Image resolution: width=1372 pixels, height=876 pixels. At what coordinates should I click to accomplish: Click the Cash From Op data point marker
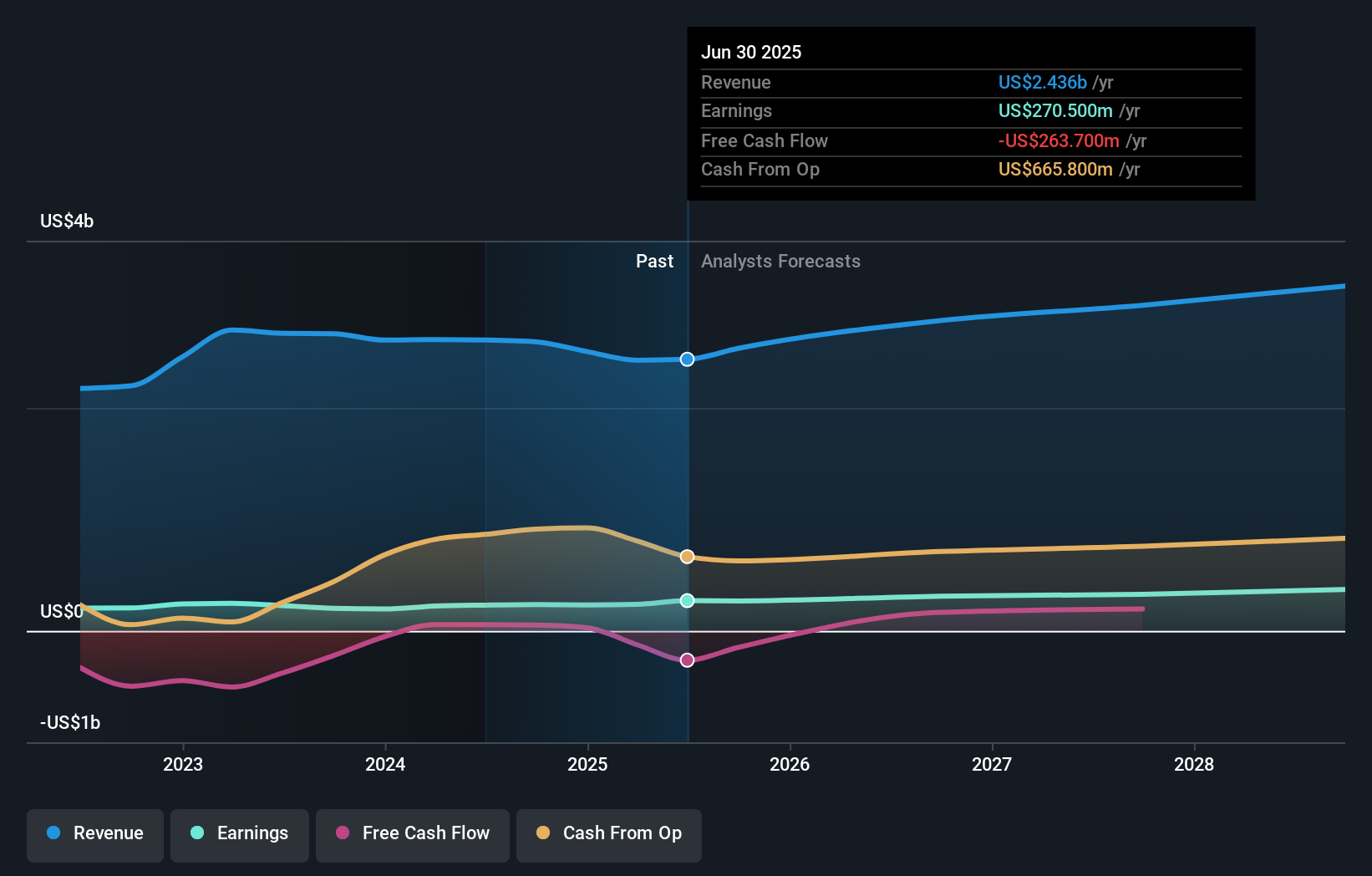pos(687,556)
